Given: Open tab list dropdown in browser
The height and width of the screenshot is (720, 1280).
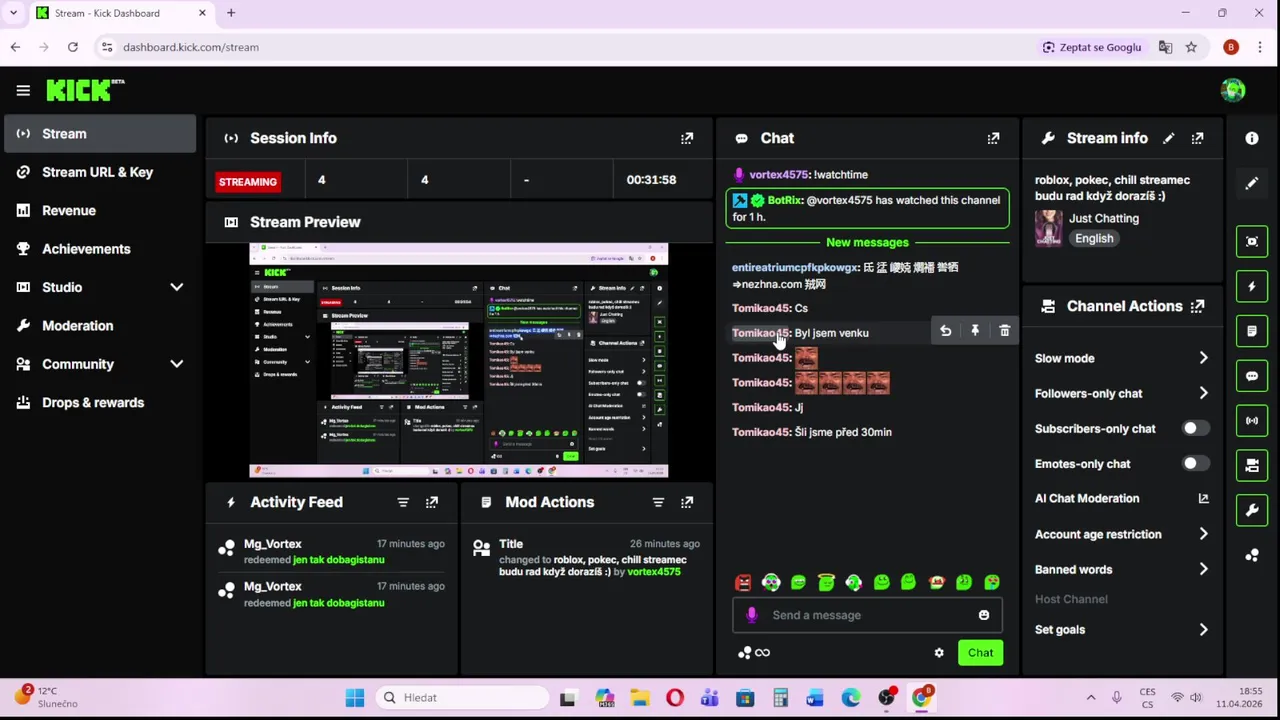Looking at the screenshot, I should [13, 13].
